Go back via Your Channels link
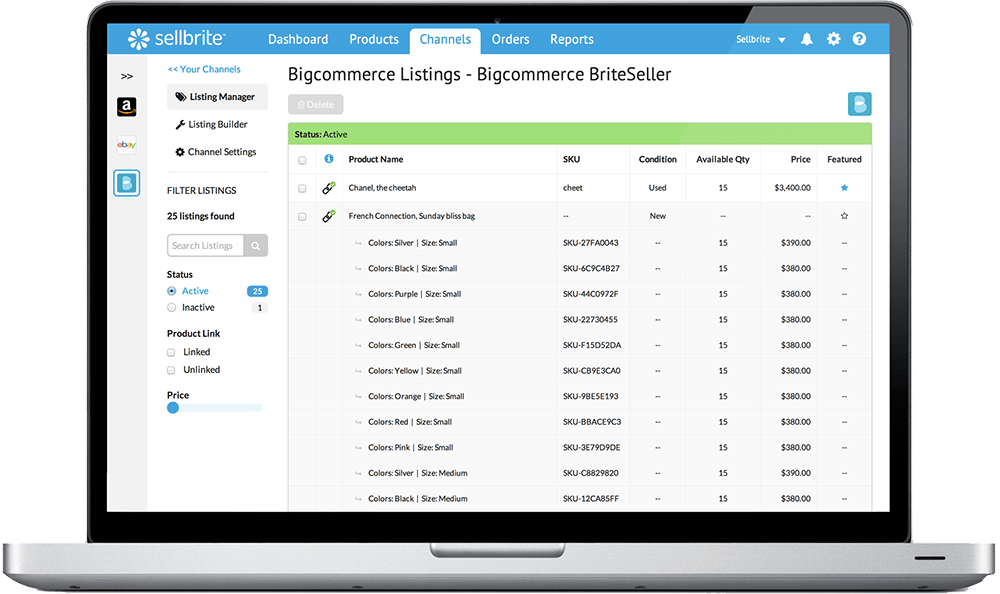 tap(204, 69)
